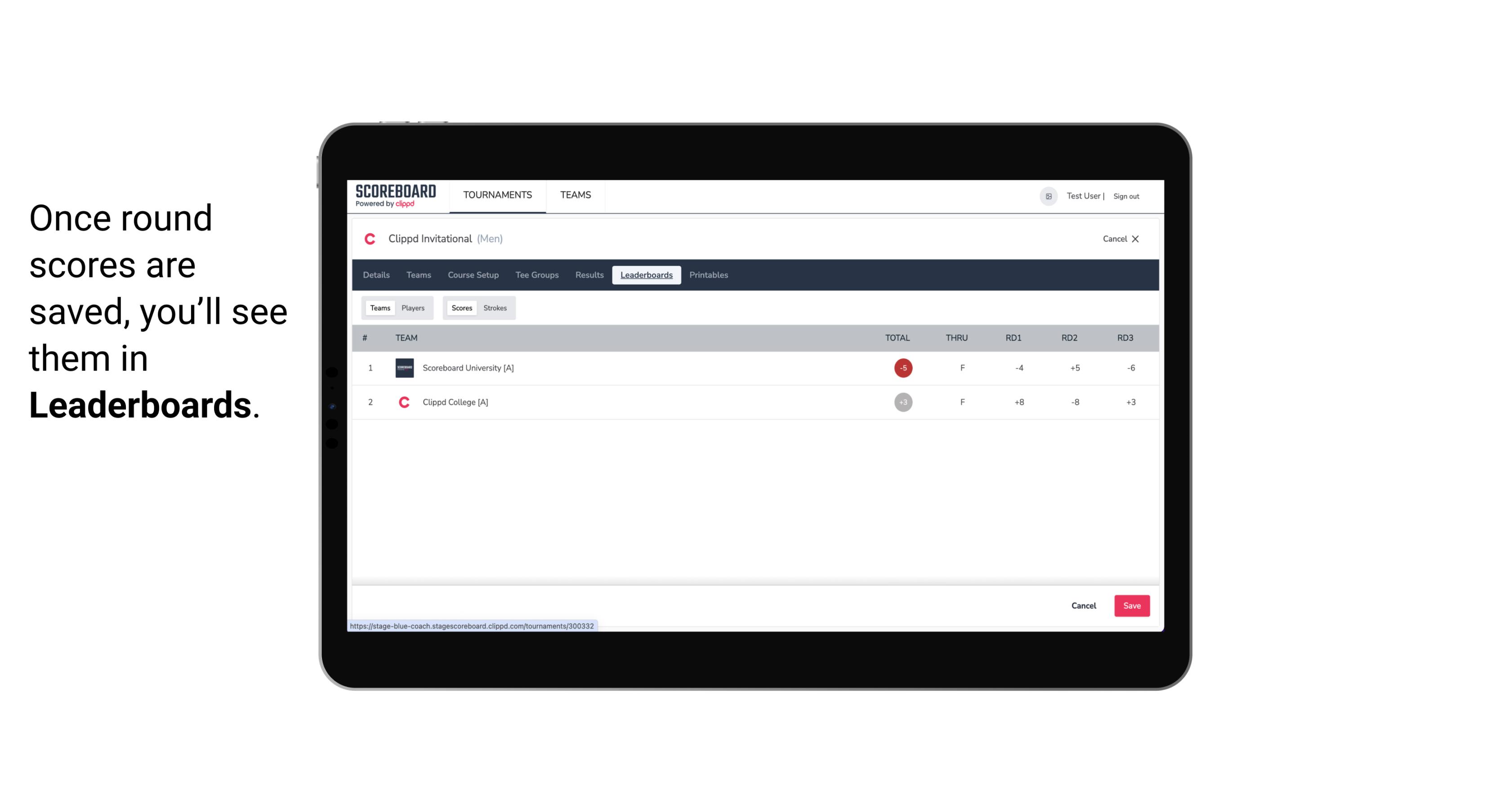Image resolution: width=1509 pixels, height=812 pixels.
Task: Click the Scores filter button
Action: pyautogui.click(x=461, y=307)
